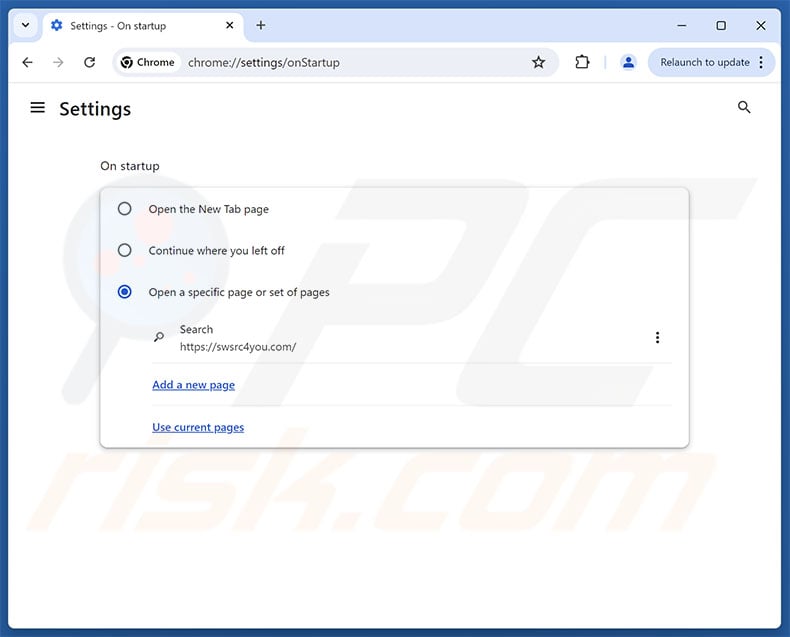Close the Settings - On startup tab
Screen dimensions: 790x637
tap(229, 25)
